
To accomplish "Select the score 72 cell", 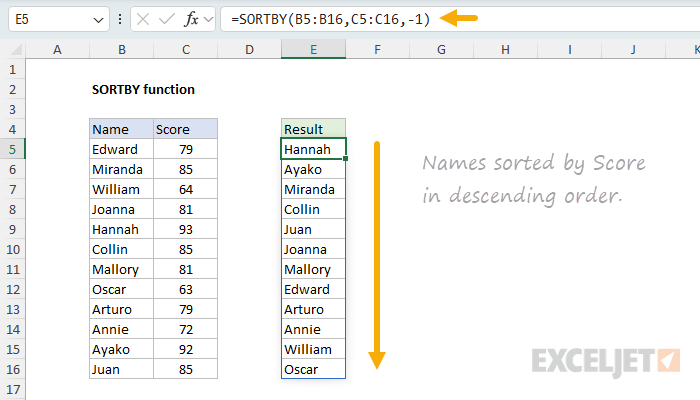I will pyautogui.click(x=186, y=329).
